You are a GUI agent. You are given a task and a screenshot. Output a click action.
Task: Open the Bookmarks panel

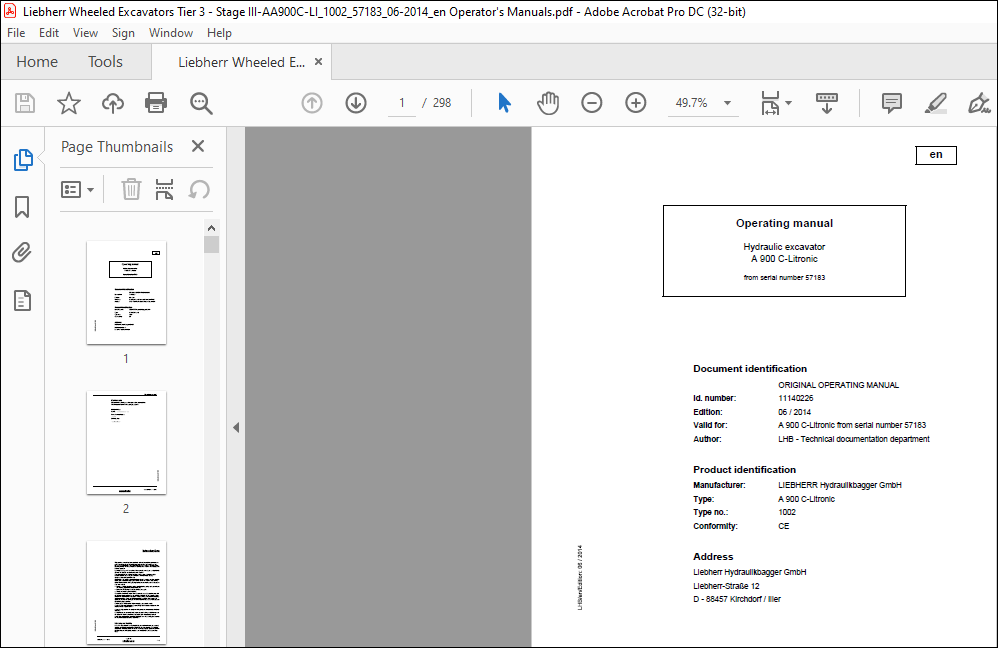coord(22,206)
